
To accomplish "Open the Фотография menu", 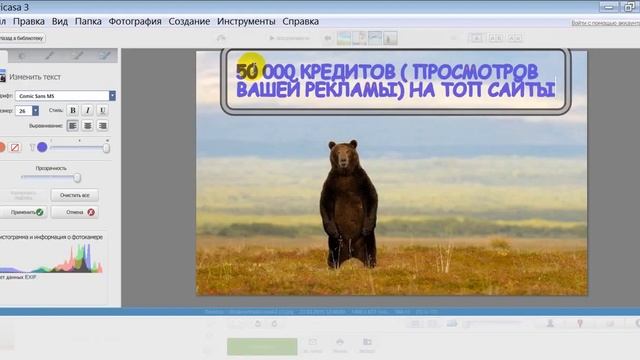I will click(135, 21).
